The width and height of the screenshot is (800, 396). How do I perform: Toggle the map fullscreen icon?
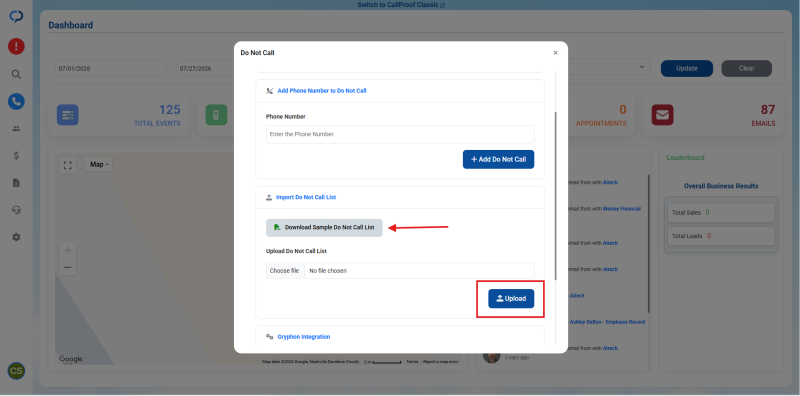[67, 165]
